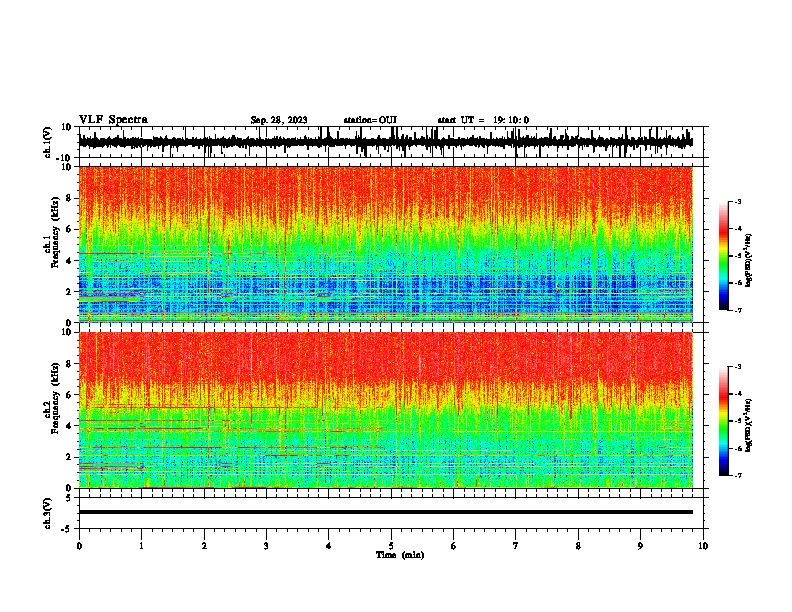The height and width of the screenshot is (612, 792).
Task: Click the time axis tick label "10"
Action: (x=703, y=546)
